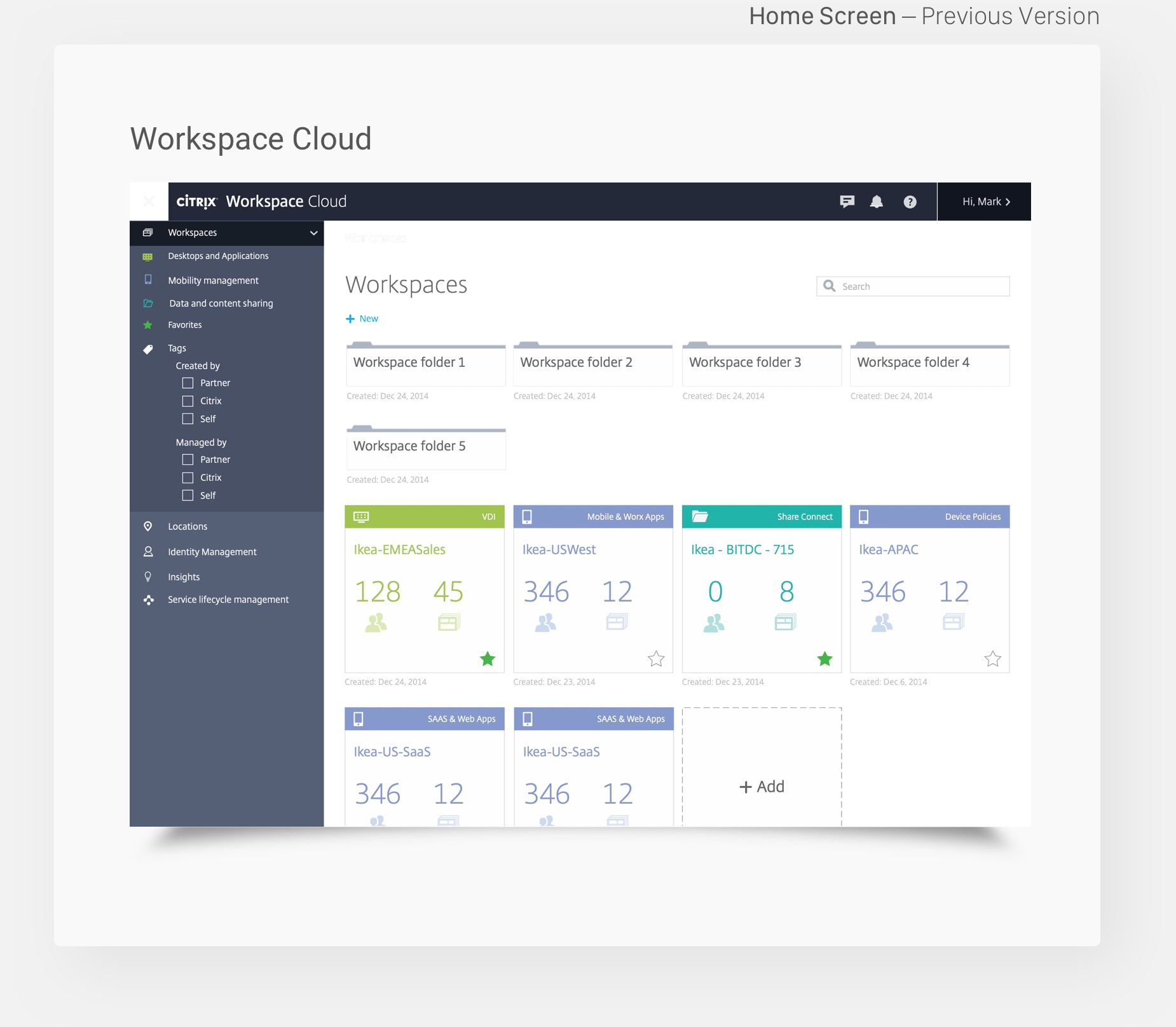
Task: Click the notifications bell icon
Action: click(x=877, y=202)
